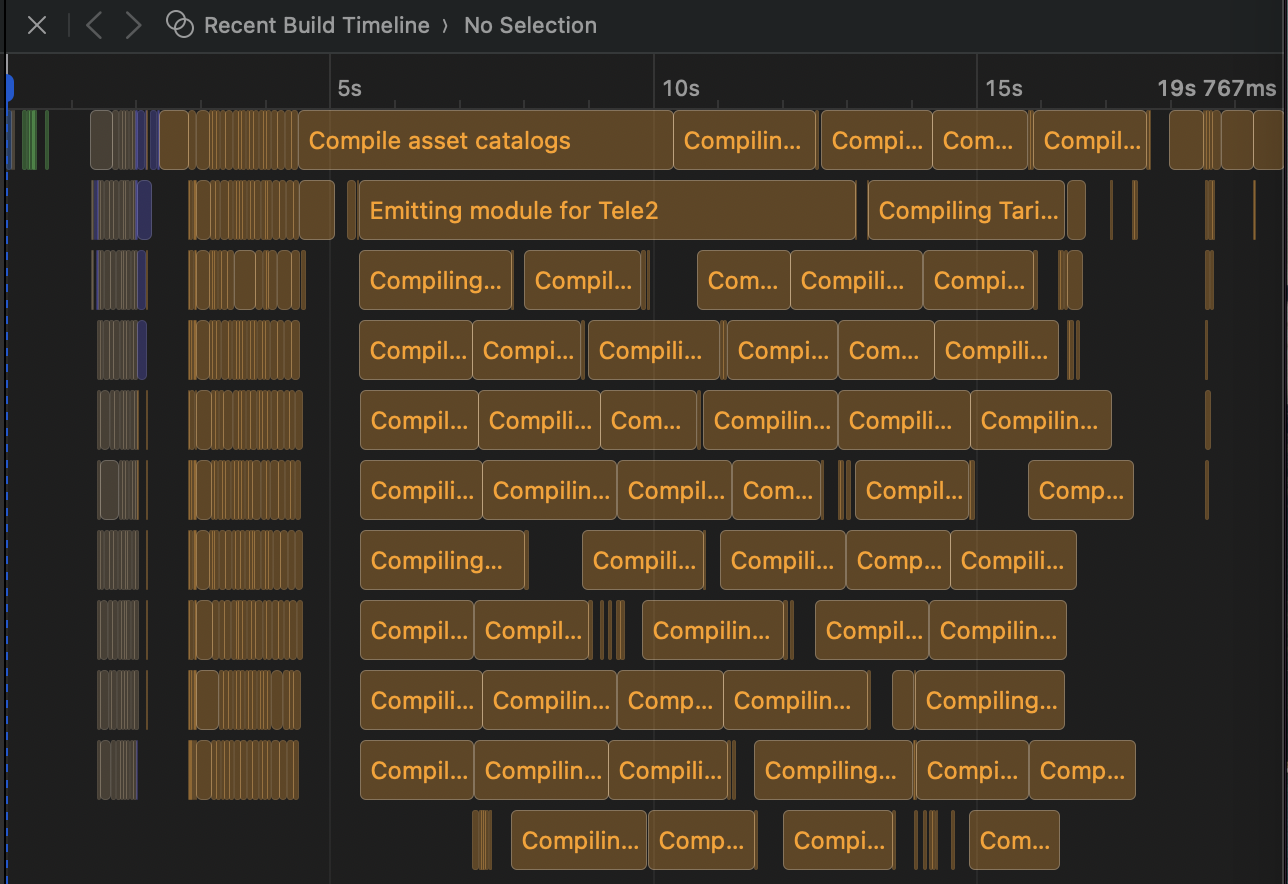The image size is (1288, 884).
Task: Click the 19s 767ms end time label
Action: [x=1216, y=88]
